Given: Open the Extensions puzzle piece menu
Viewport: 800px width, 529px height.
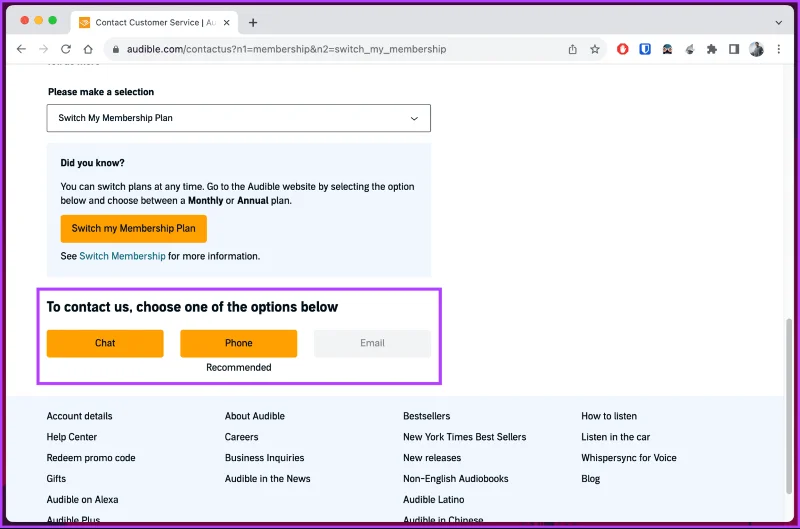Looking at the screenshot, I should (712, 49).
